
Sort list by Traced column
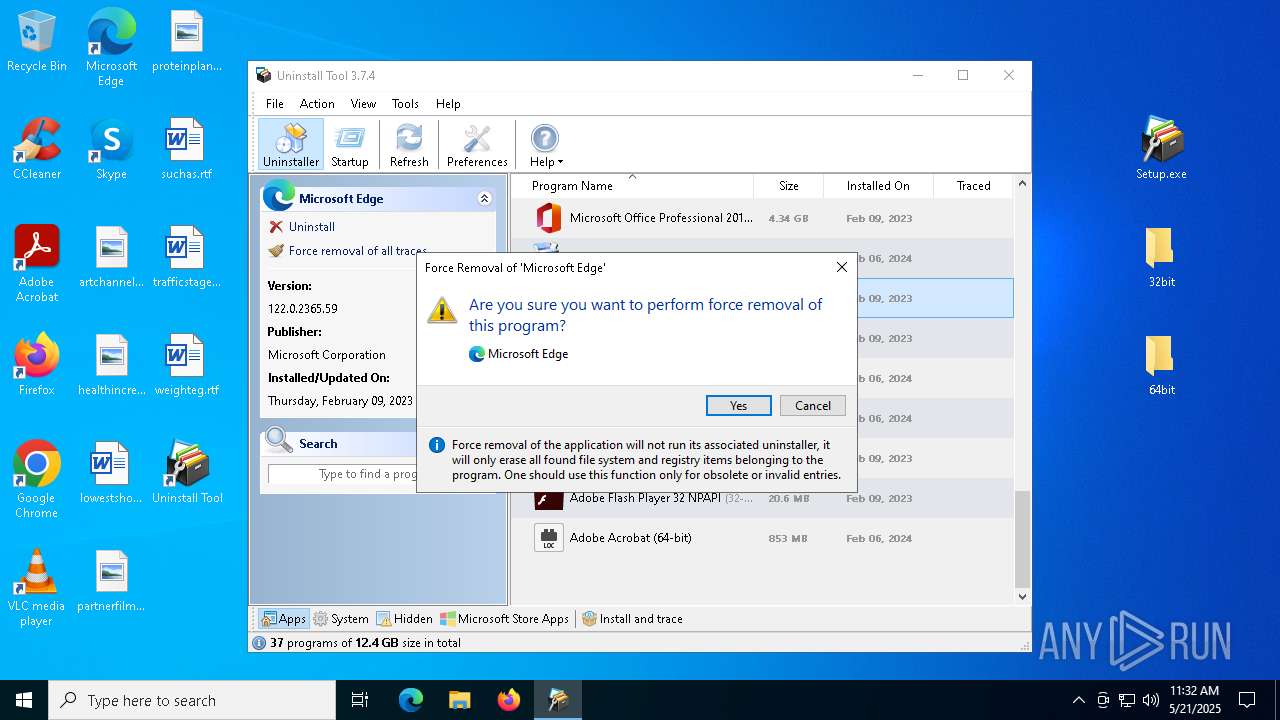tap(973, 186)
